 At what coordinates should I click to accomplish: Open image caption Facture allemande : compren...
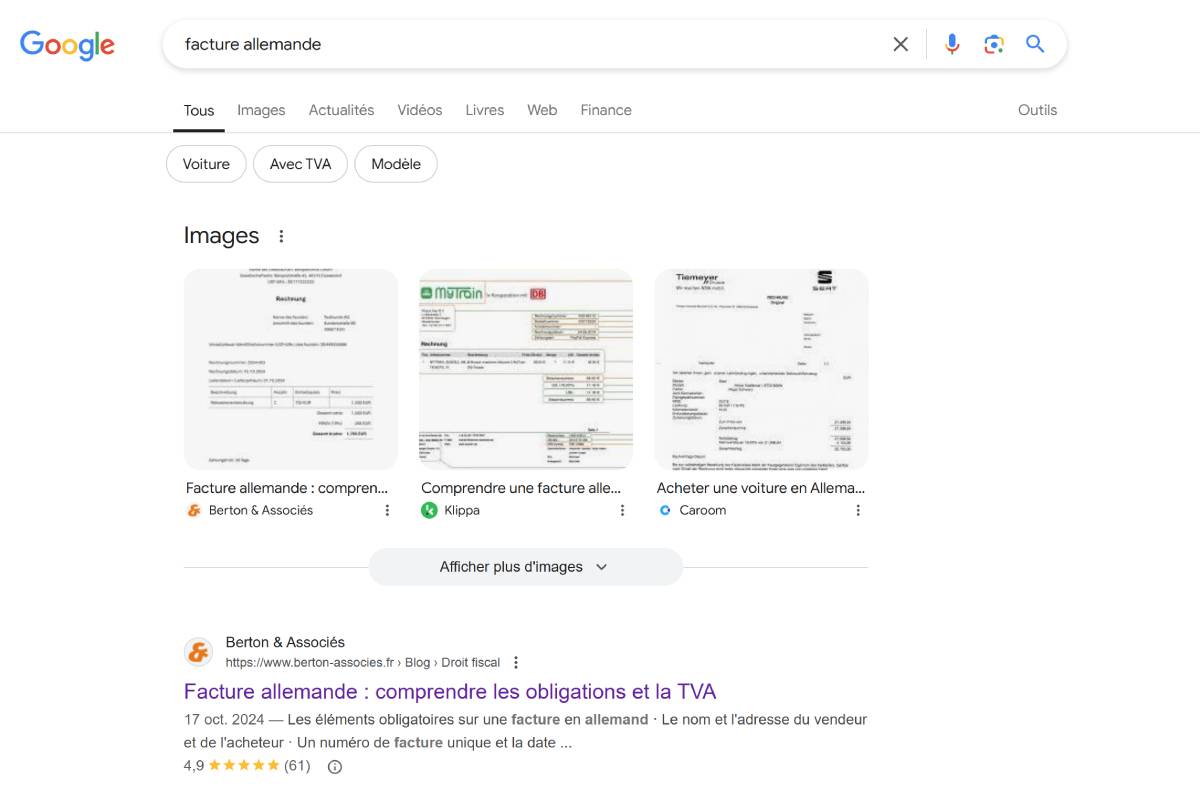click(287, 488)
